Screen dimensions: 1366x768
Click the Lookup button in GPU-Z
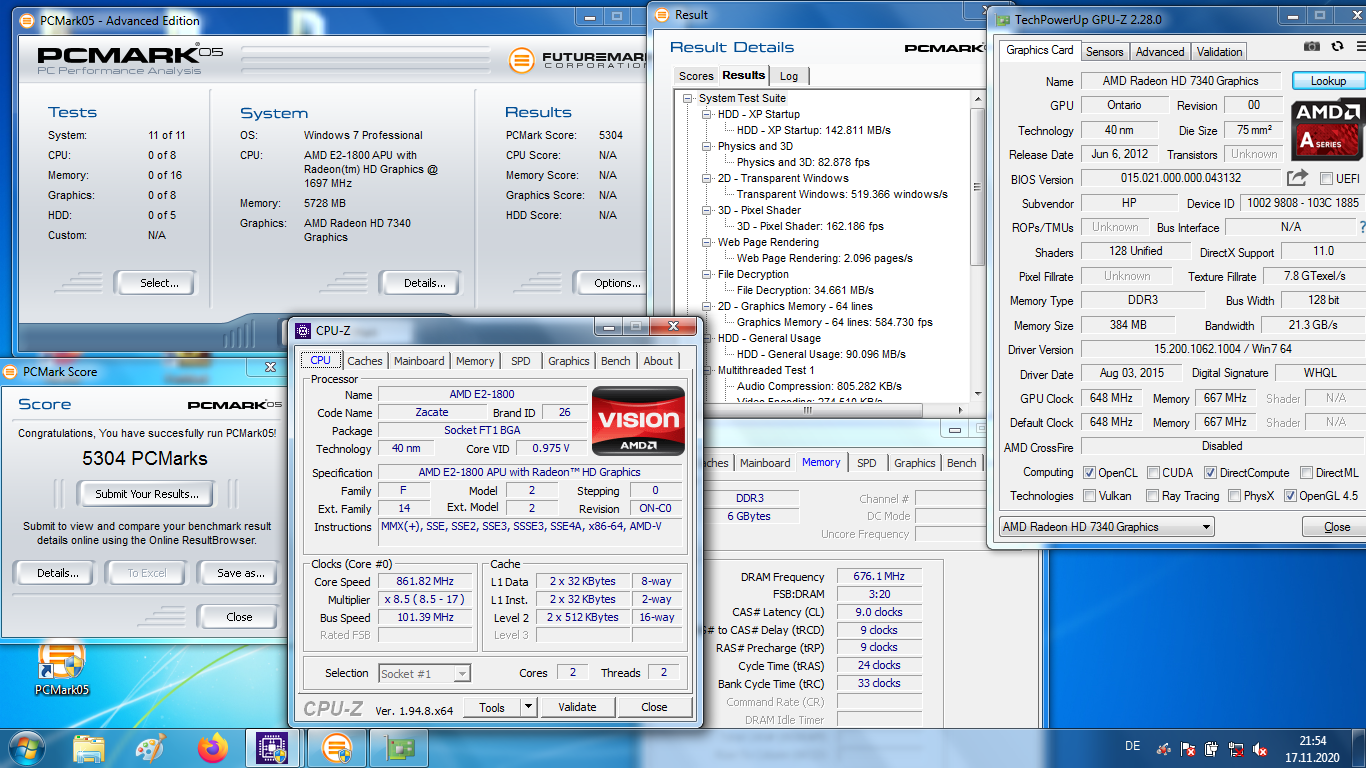click(1328, 81)
